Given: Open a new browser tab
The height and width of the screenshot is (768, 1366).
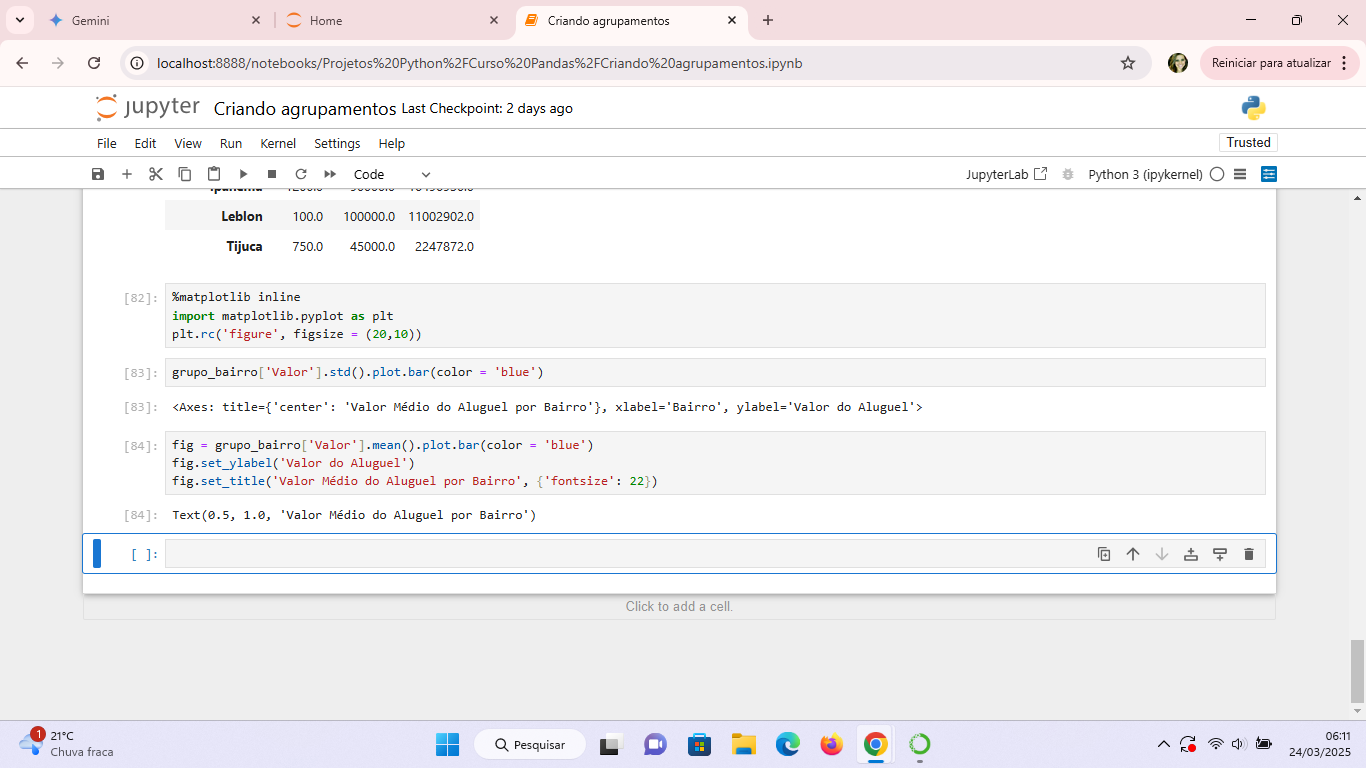Looking at the screenshot, I should pyautogui.click(x=768, y=20).
